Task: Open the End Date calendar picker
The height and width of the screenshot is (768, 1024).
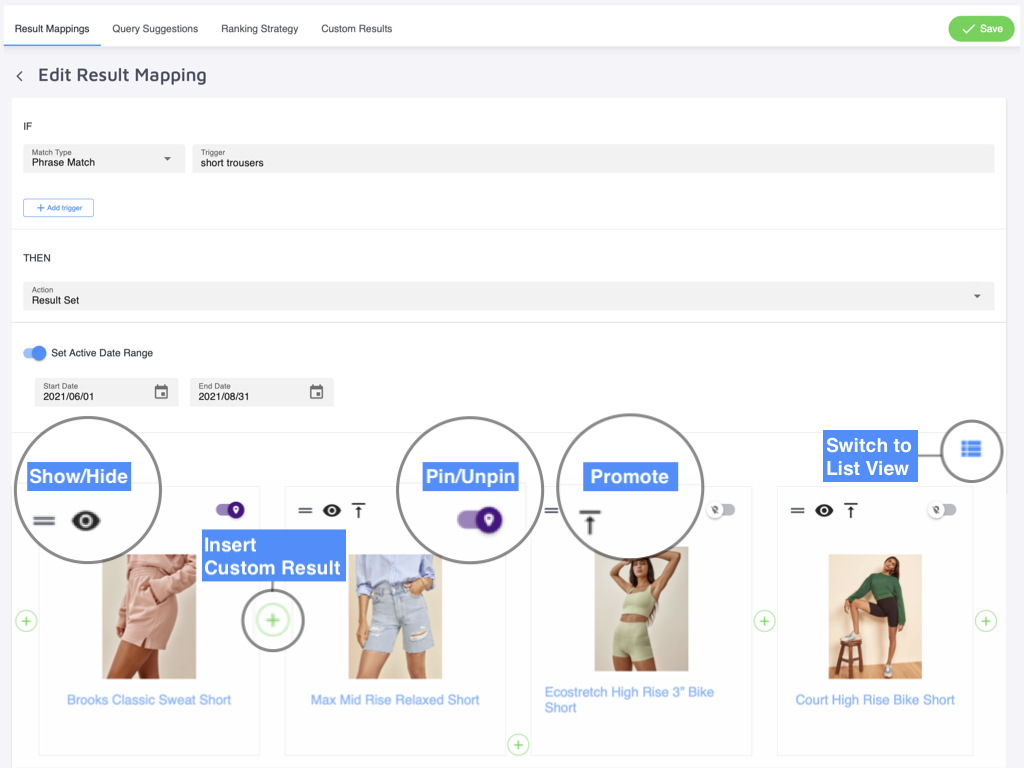Action: pos(317,392)
